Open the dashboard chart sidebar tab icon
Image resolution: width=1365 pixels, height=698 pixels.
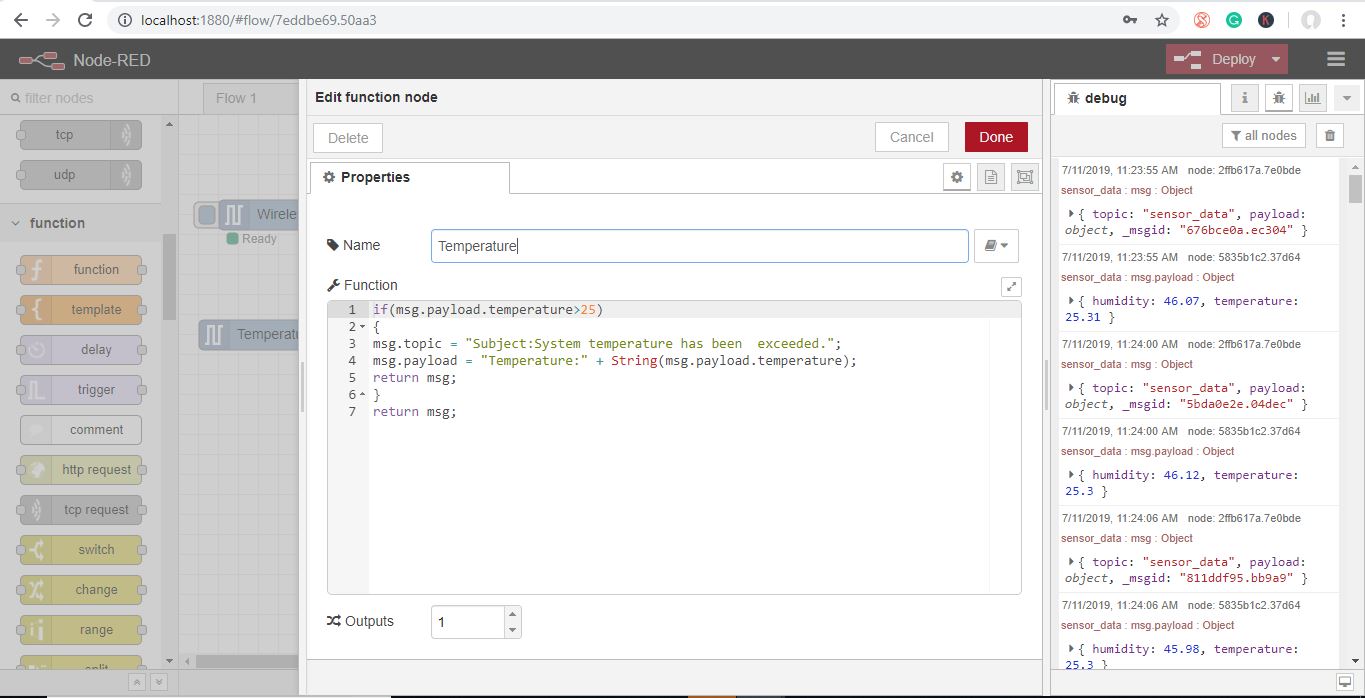click(x=1311, y=98)
